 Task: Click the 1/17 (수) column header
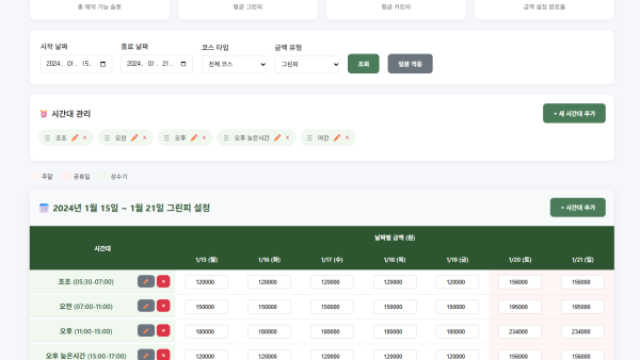point(332,260)
